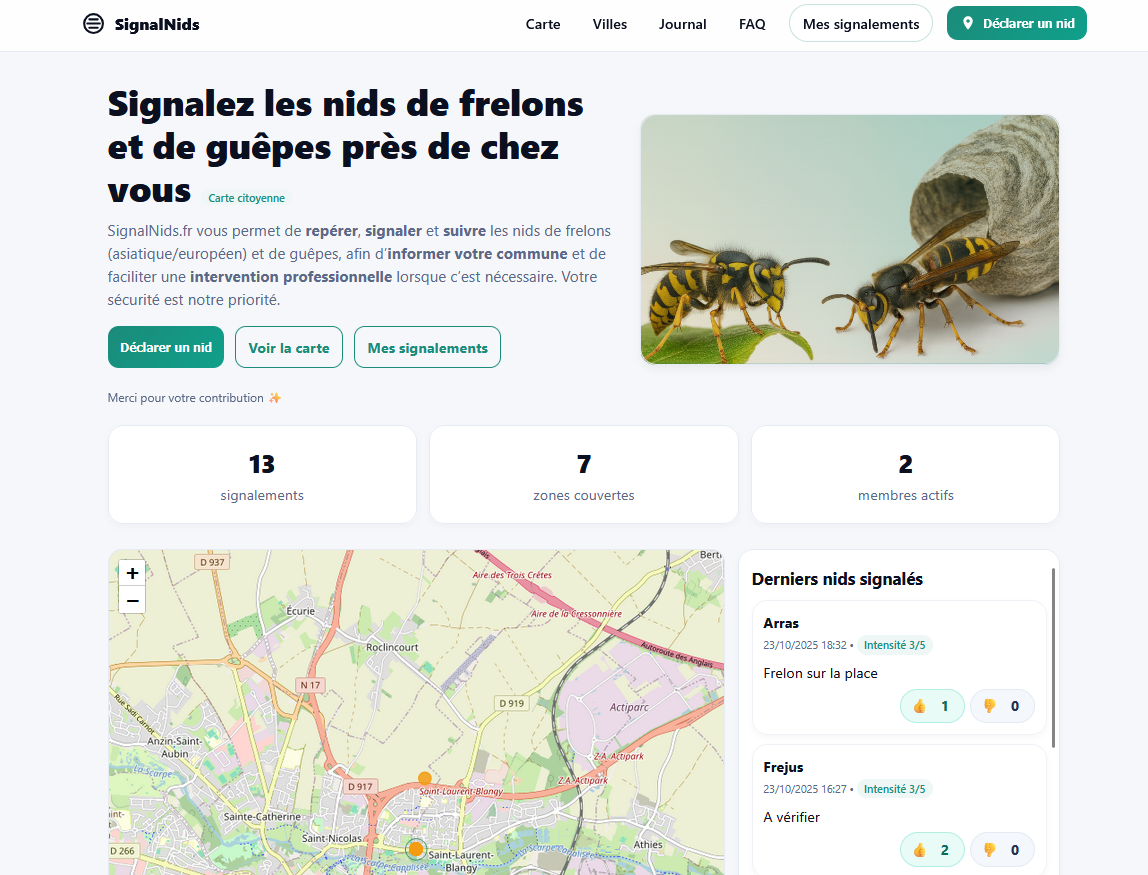Click the wasp nest hero image
Viewport: 1148px width, 875px height.
[850, 239]
